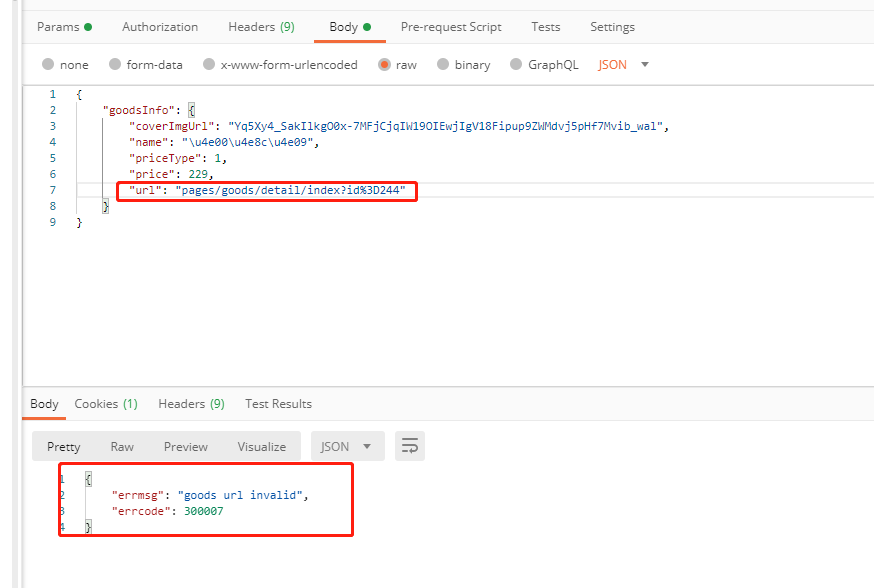Toggle the response line wrap icon
The height and width of the screenshot is (588, 874).
point(410,446)
